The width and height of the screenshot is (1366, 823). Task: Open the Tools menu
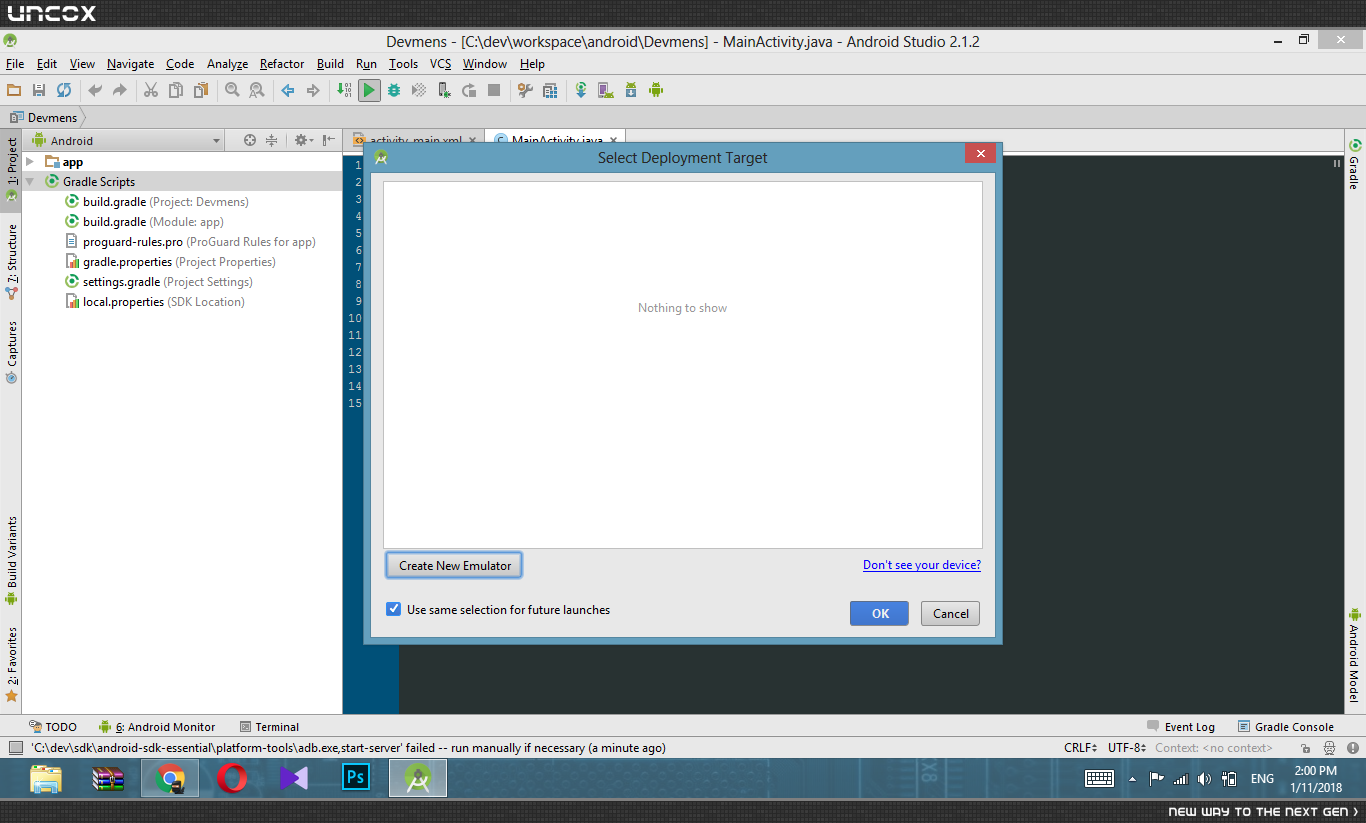click(404, 64)
